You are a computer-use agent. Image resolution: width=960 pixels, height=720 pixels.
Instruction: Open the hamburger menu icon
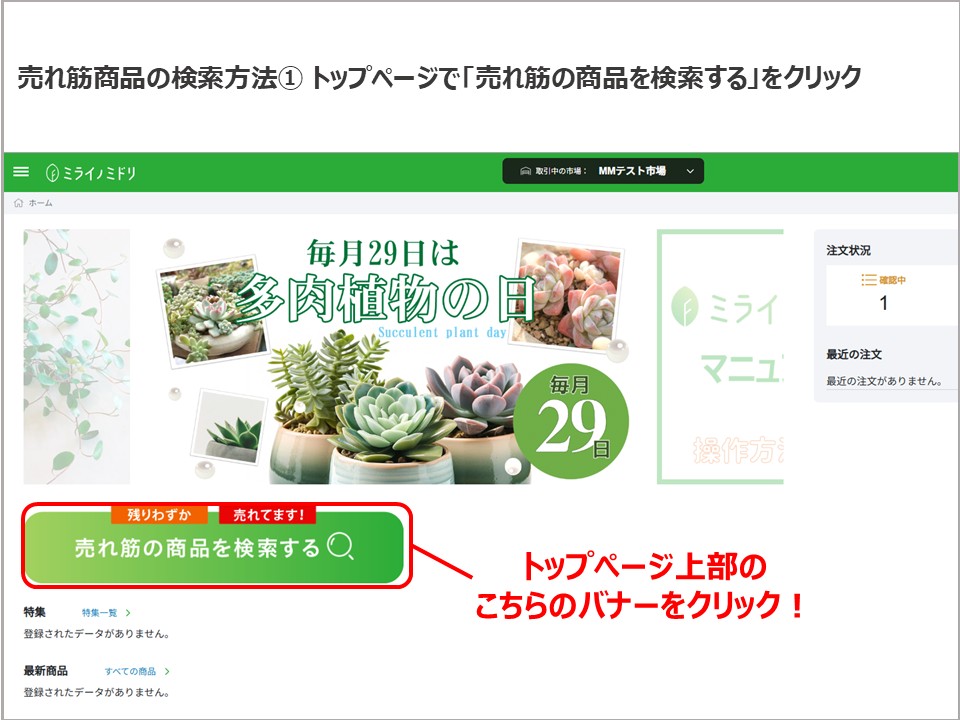click(x=21, y=171)
